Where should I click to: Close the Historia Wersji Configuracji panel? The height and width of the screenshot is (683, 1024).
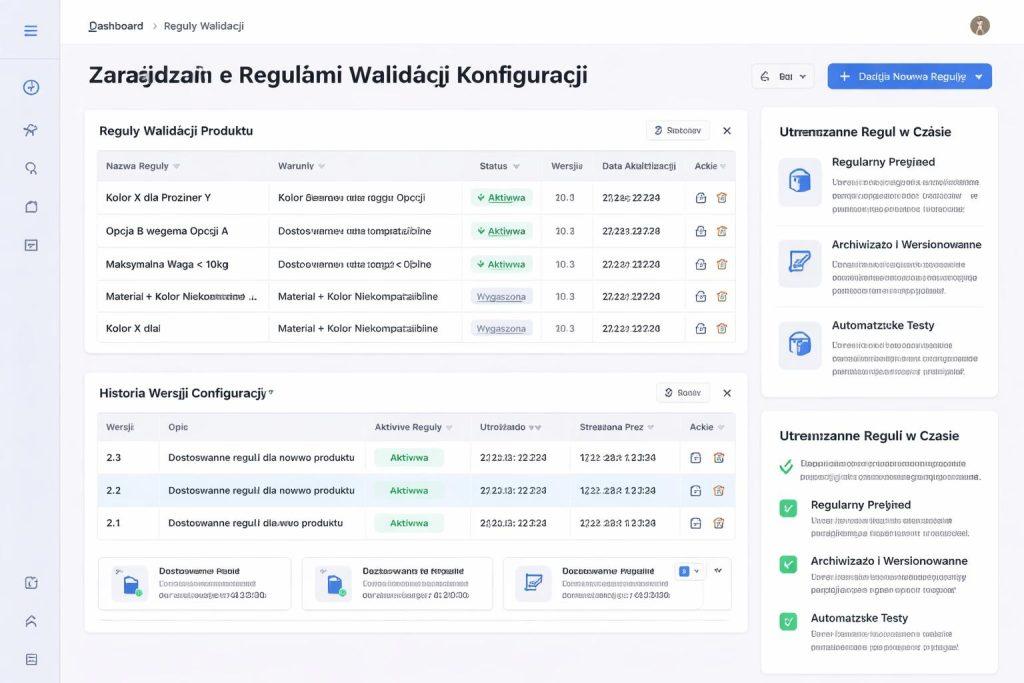[727, 393]
